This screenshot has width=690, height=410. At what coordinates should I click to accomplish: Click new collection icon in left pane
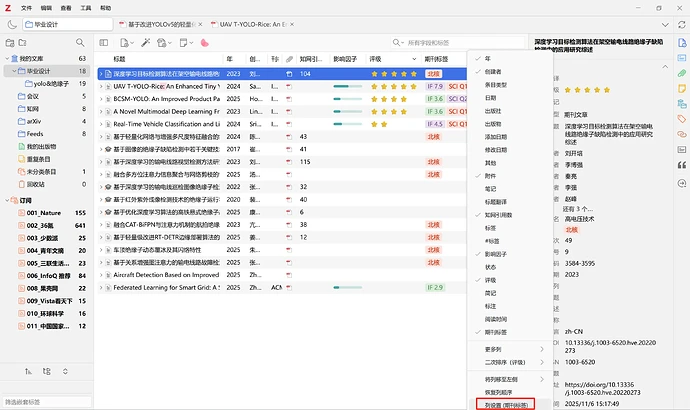10,43
